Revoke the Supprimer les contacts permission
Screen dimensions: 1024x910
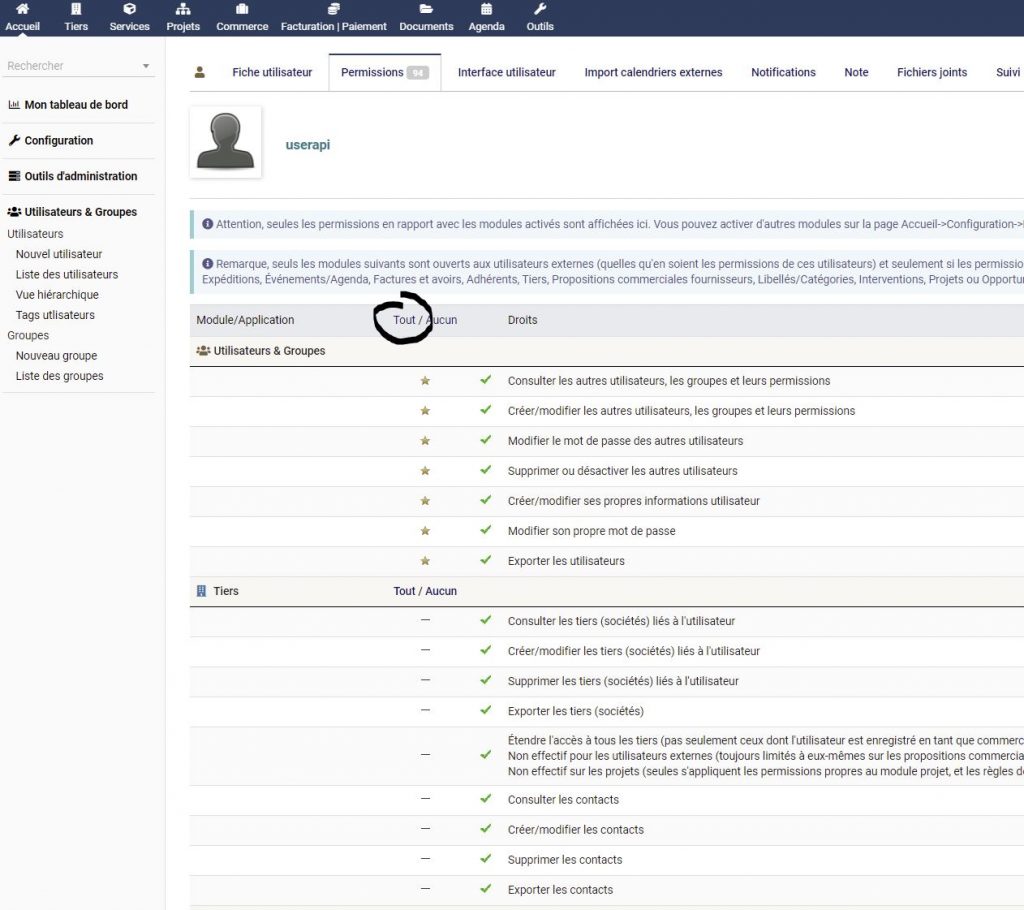[x=485, y=859]
